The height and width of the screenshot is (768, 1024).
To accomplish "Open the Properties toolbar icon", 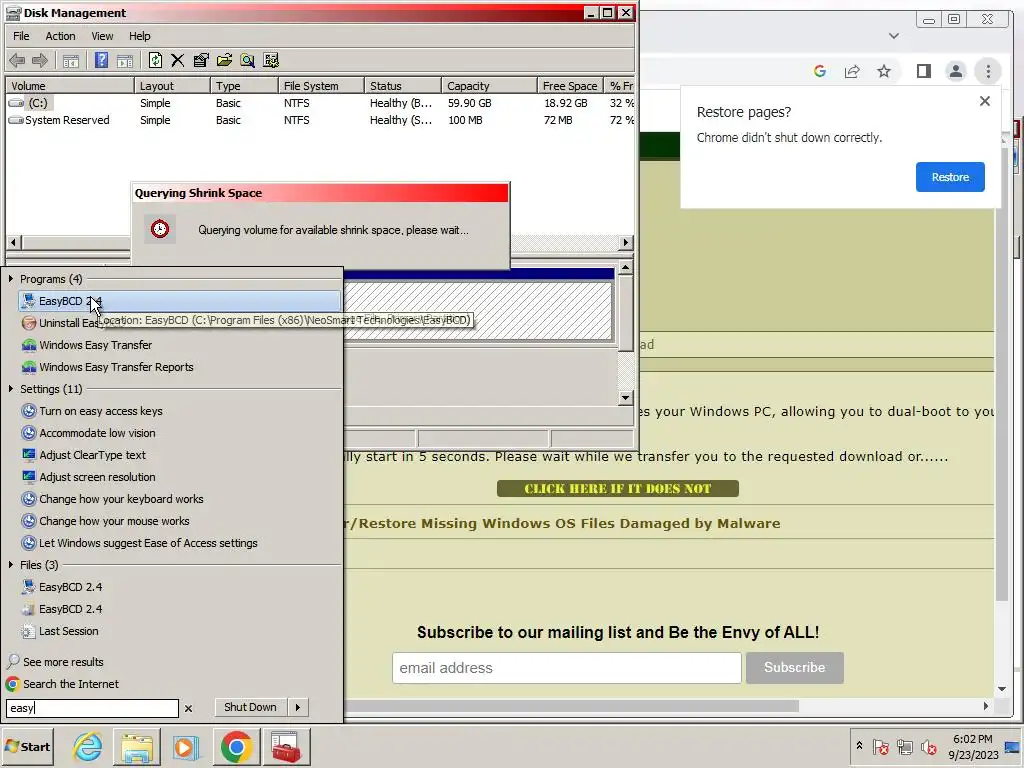I will coord(201,61).
